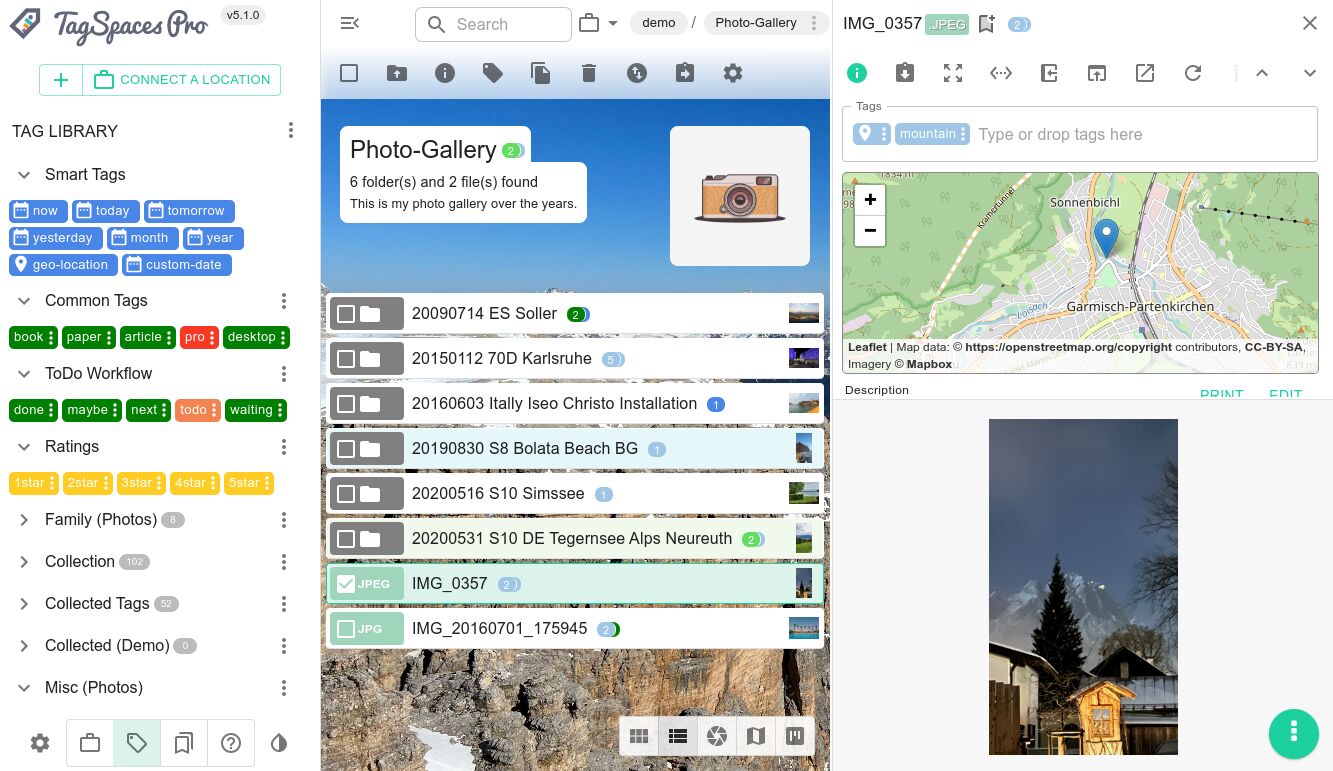Click the Mapbox link
This screenshot has width=1333, height=771.
(x=929, y=364)
